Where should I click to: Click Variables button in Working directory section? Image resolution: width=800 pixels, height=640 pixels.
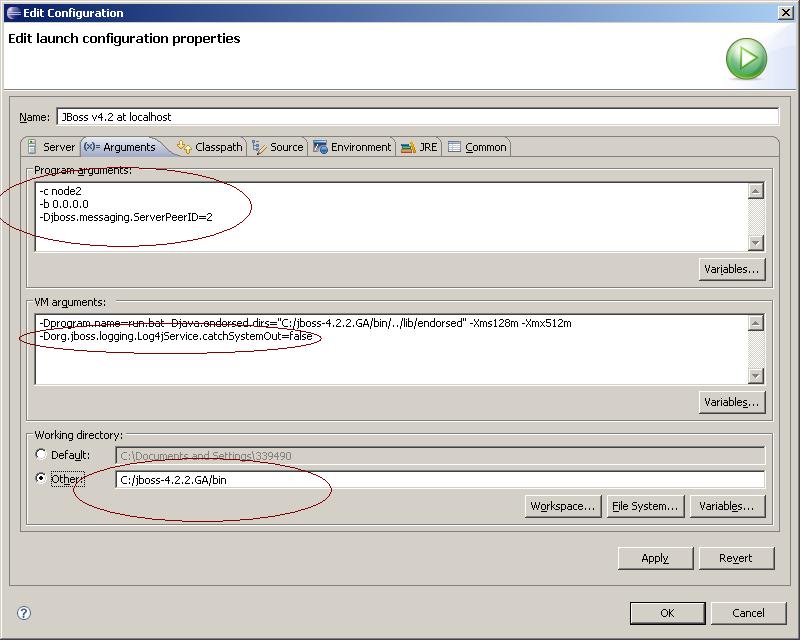(x=727, y=506)
